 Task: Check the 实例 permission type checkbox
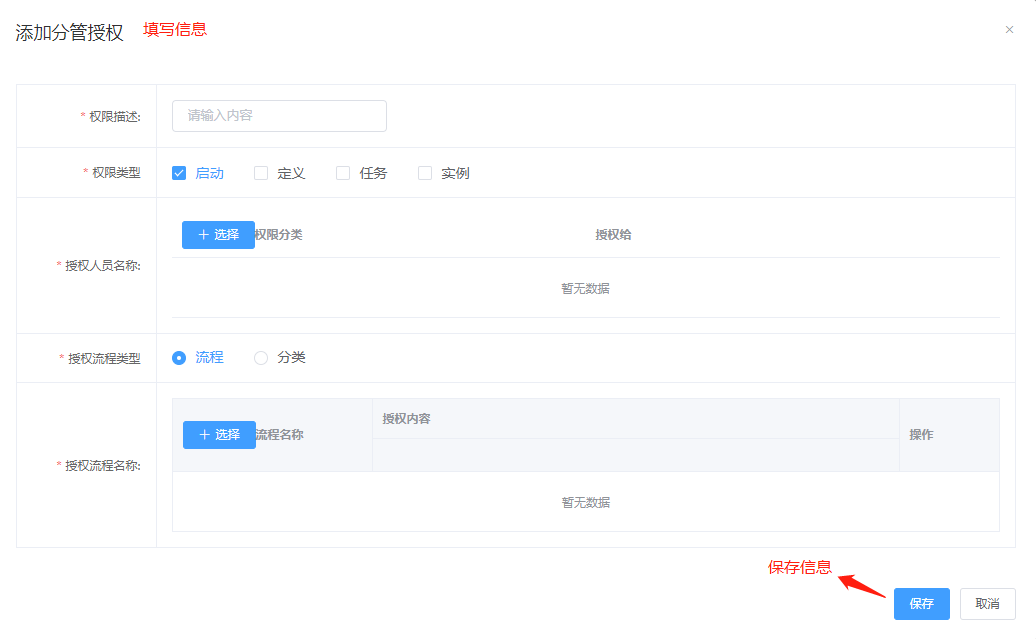click(425, 173)
